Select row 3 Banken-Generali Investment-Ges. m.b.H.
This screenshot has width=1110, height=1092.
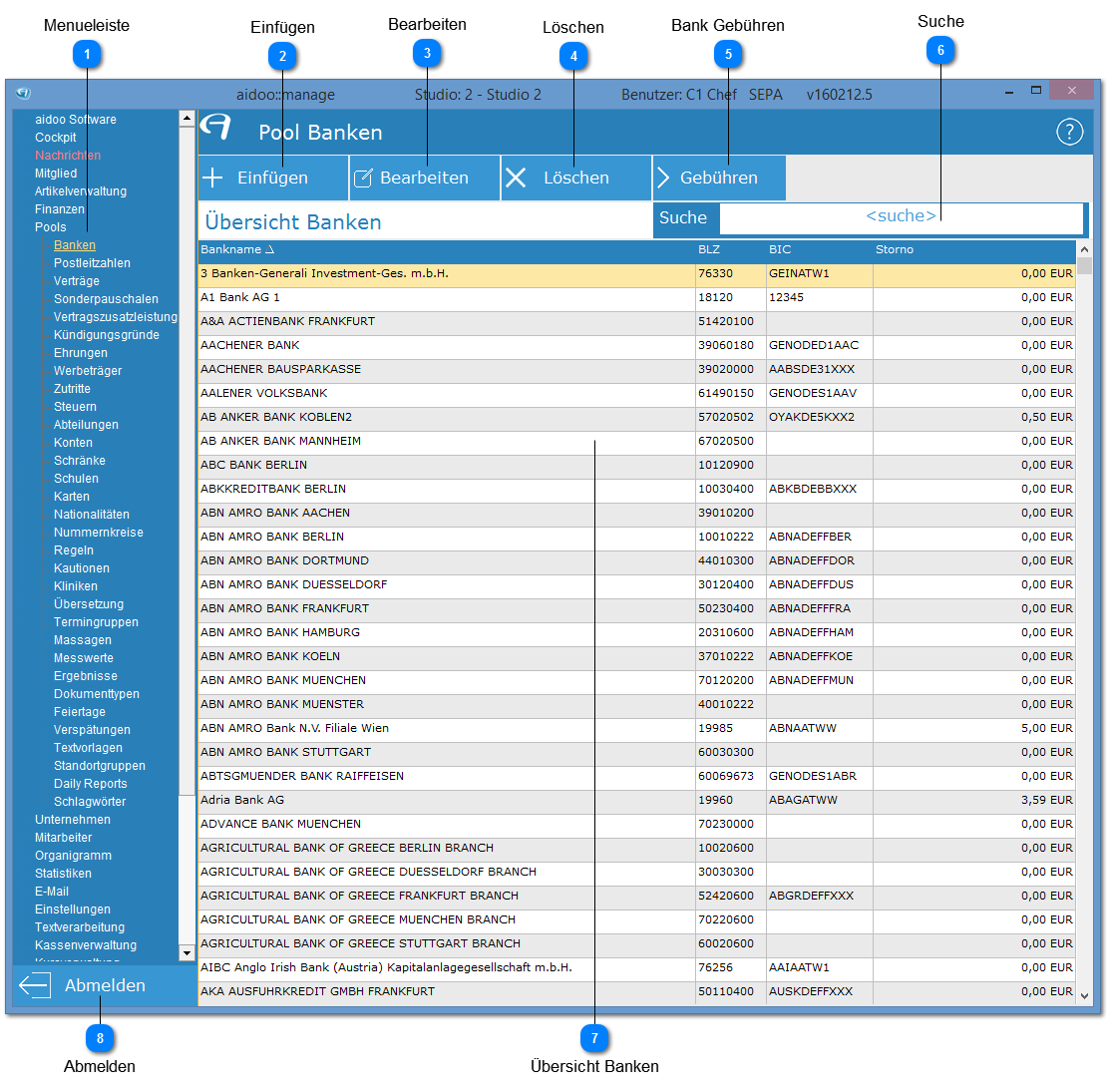pyautogui.click(x=637, y=274)
